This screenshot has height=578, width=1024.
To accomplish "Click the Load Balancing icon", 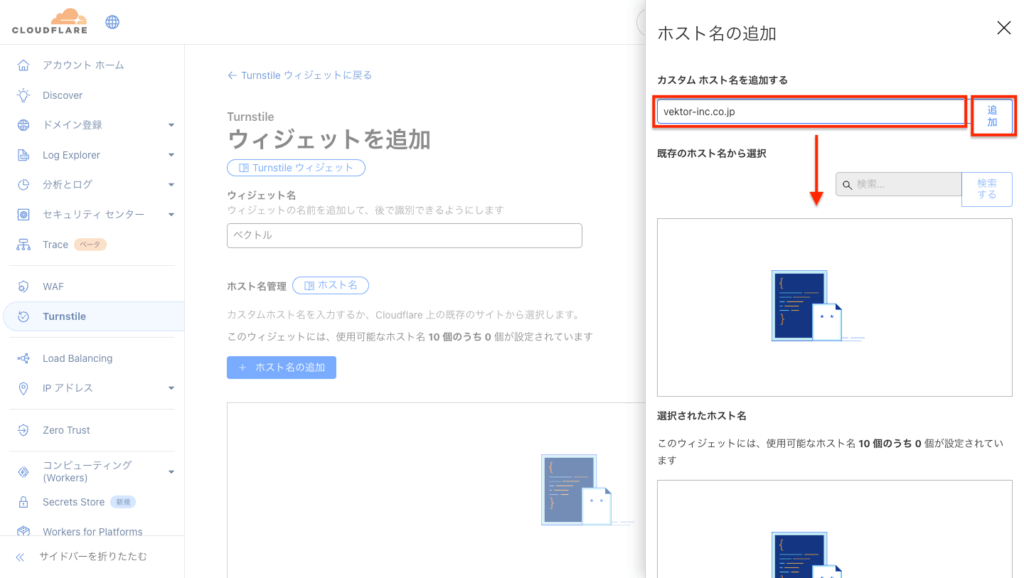I will coord(24,359).
